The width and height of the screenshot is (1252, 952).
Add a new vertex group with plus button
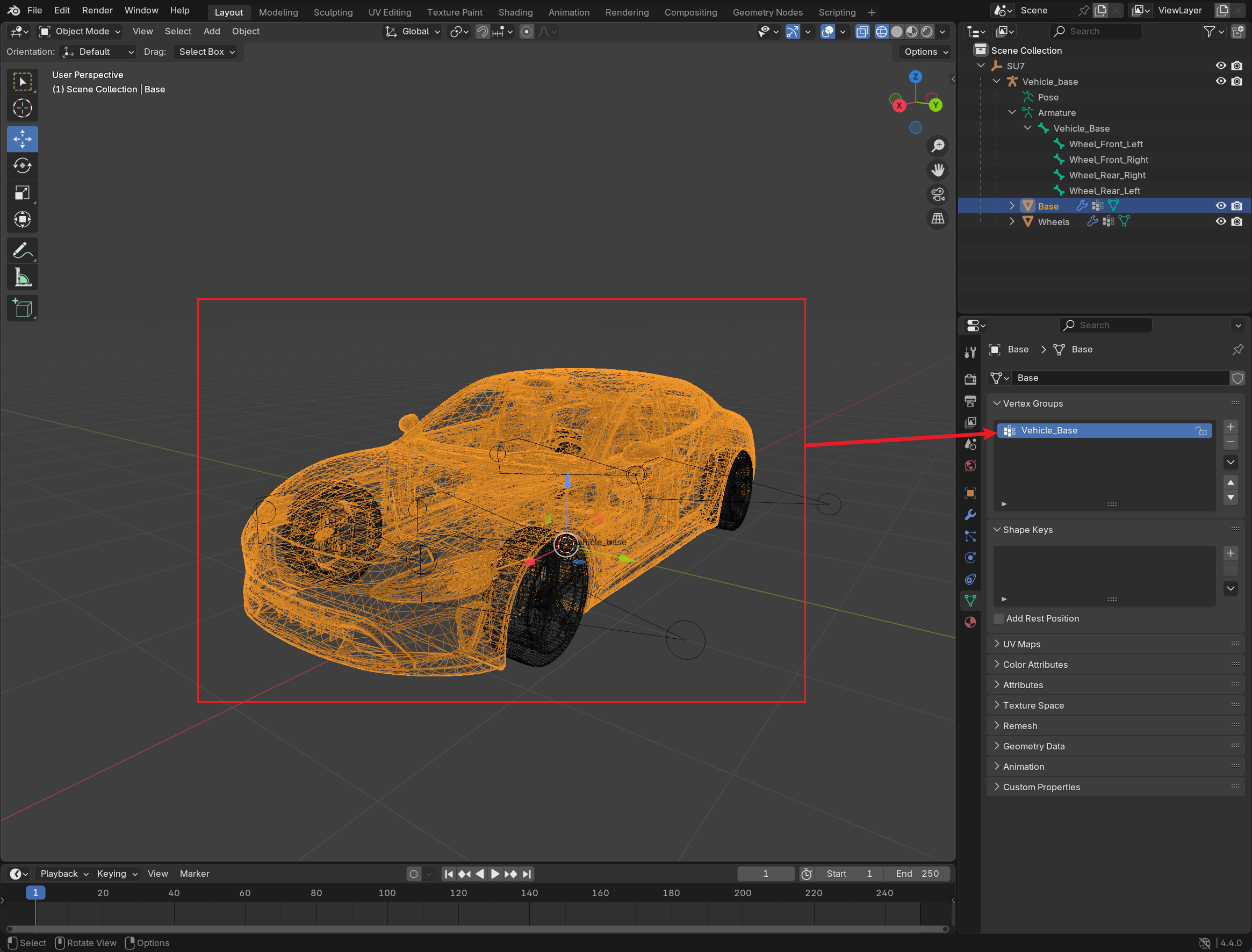1231,427
